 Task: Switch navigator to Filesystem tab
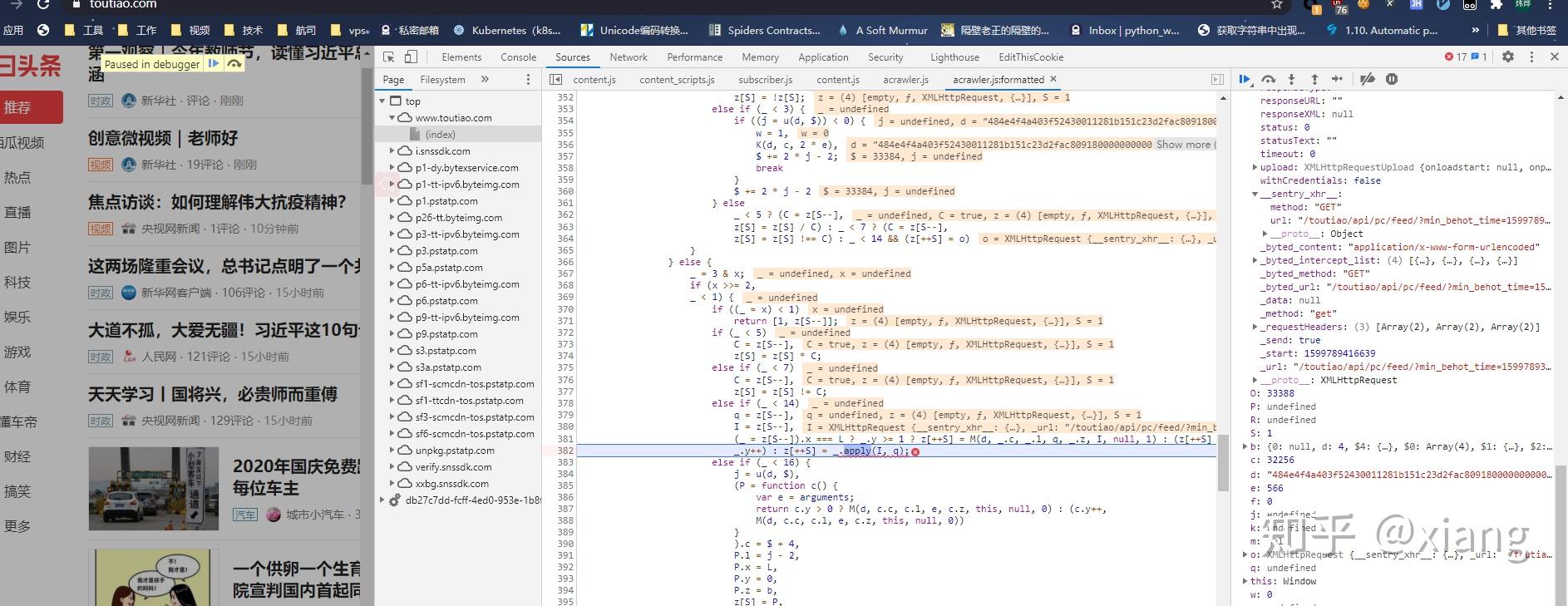442,80
